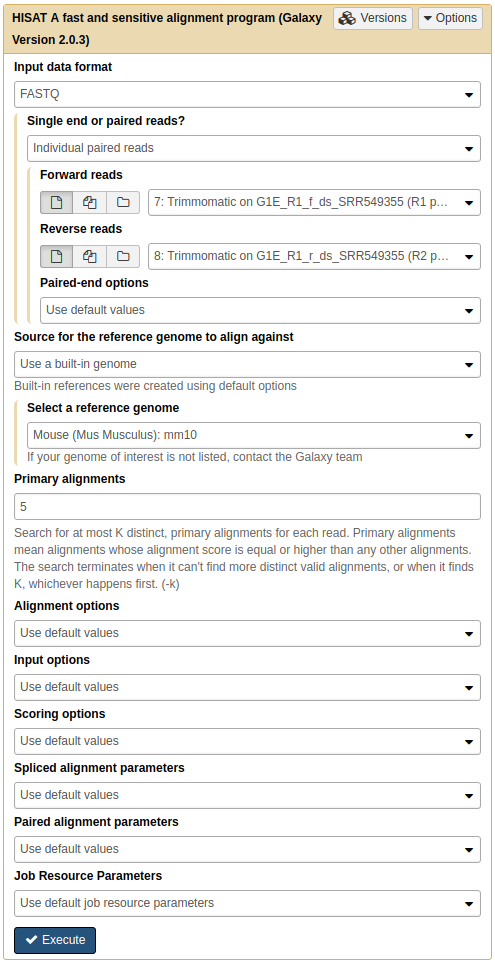
Task: Choose multiple datasets icon for Reverse reads
Action: [x=90, y=256]
